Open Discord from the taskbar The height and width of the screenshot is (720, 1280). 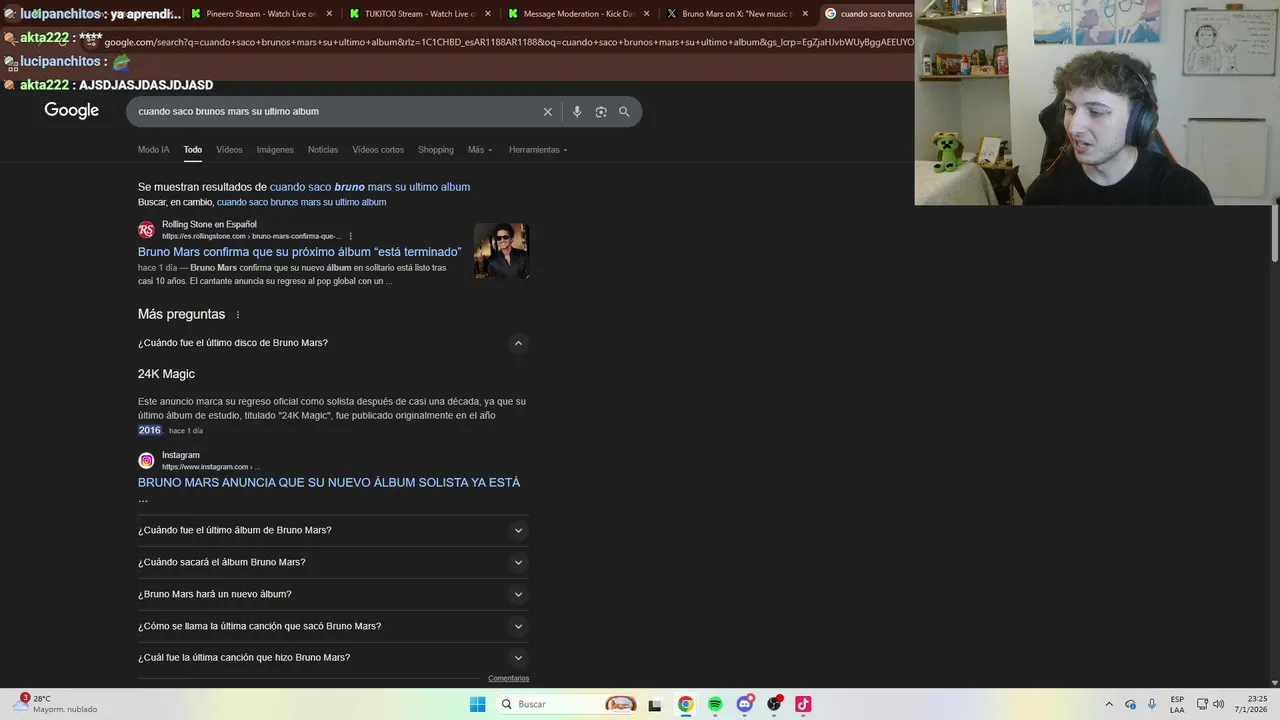pos(744,704)
